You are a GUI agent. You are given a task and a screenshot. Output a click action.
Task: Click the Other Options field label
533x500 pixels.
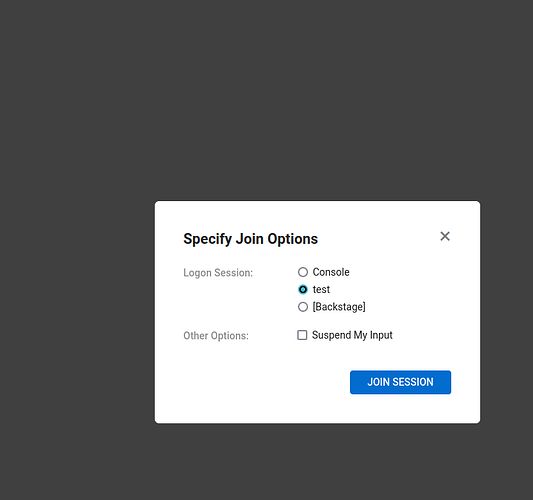tap(216, 336)
